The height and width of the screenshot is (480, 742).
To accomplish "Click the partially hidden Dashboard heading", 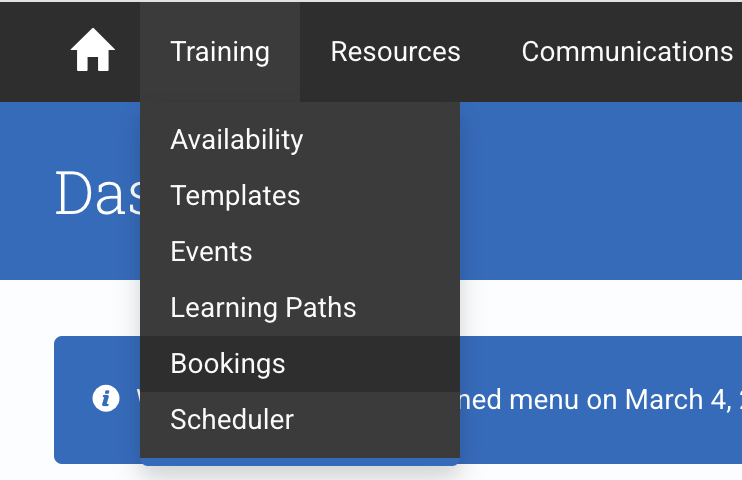I will (x=98, y=193).
